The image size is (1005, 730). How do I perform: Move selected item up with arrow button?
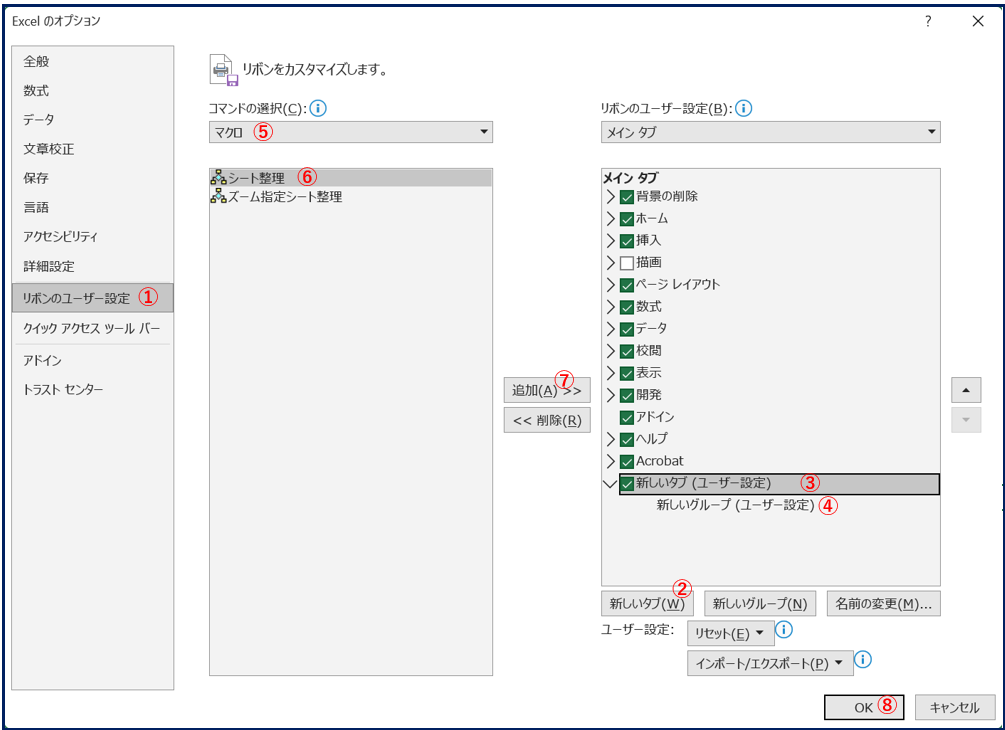tap(966, 390)
